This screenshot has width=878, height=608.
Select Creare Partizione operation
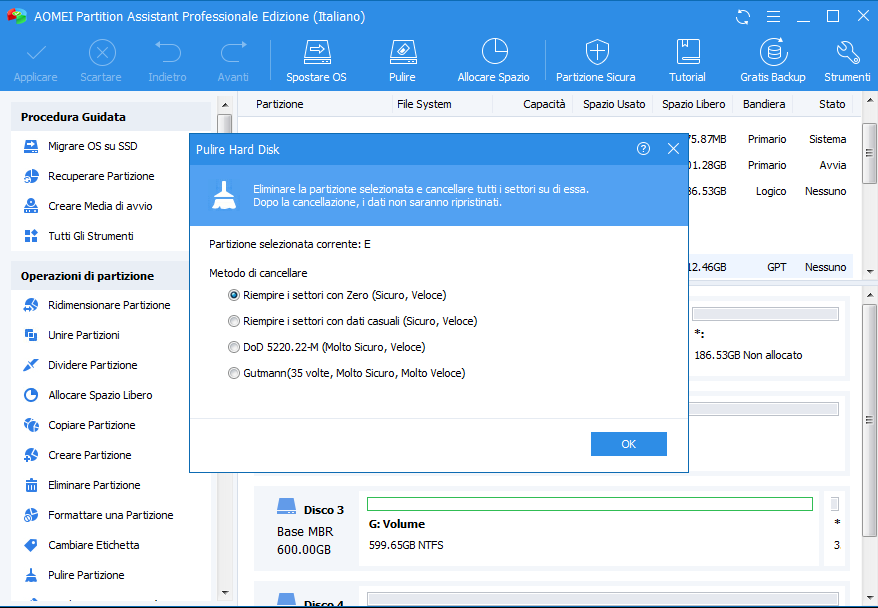pos(77,455)
